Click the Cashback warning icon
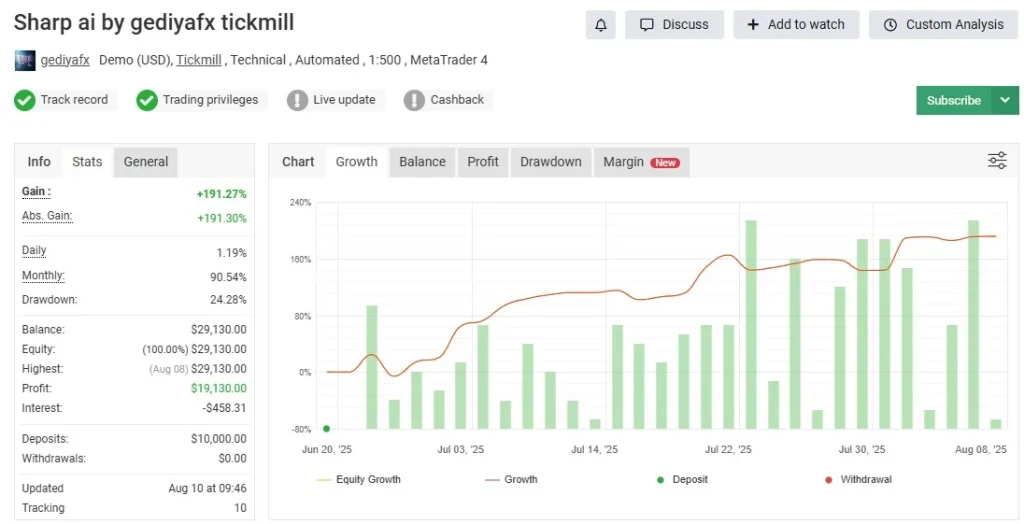 pyautogui.click(x=414, y=100)
